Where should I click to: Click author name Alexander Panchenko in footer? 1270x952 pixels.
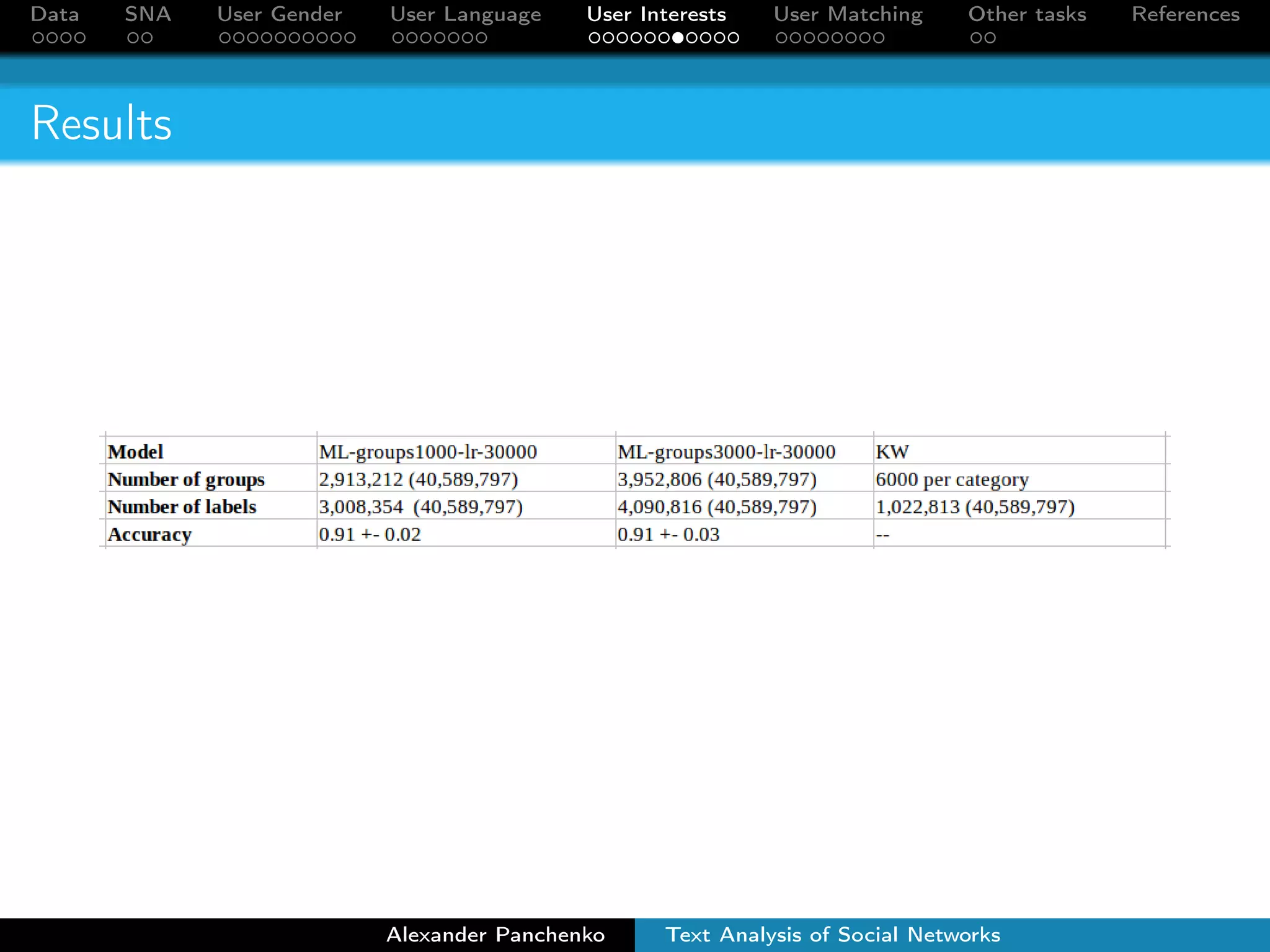click(495, 935)
